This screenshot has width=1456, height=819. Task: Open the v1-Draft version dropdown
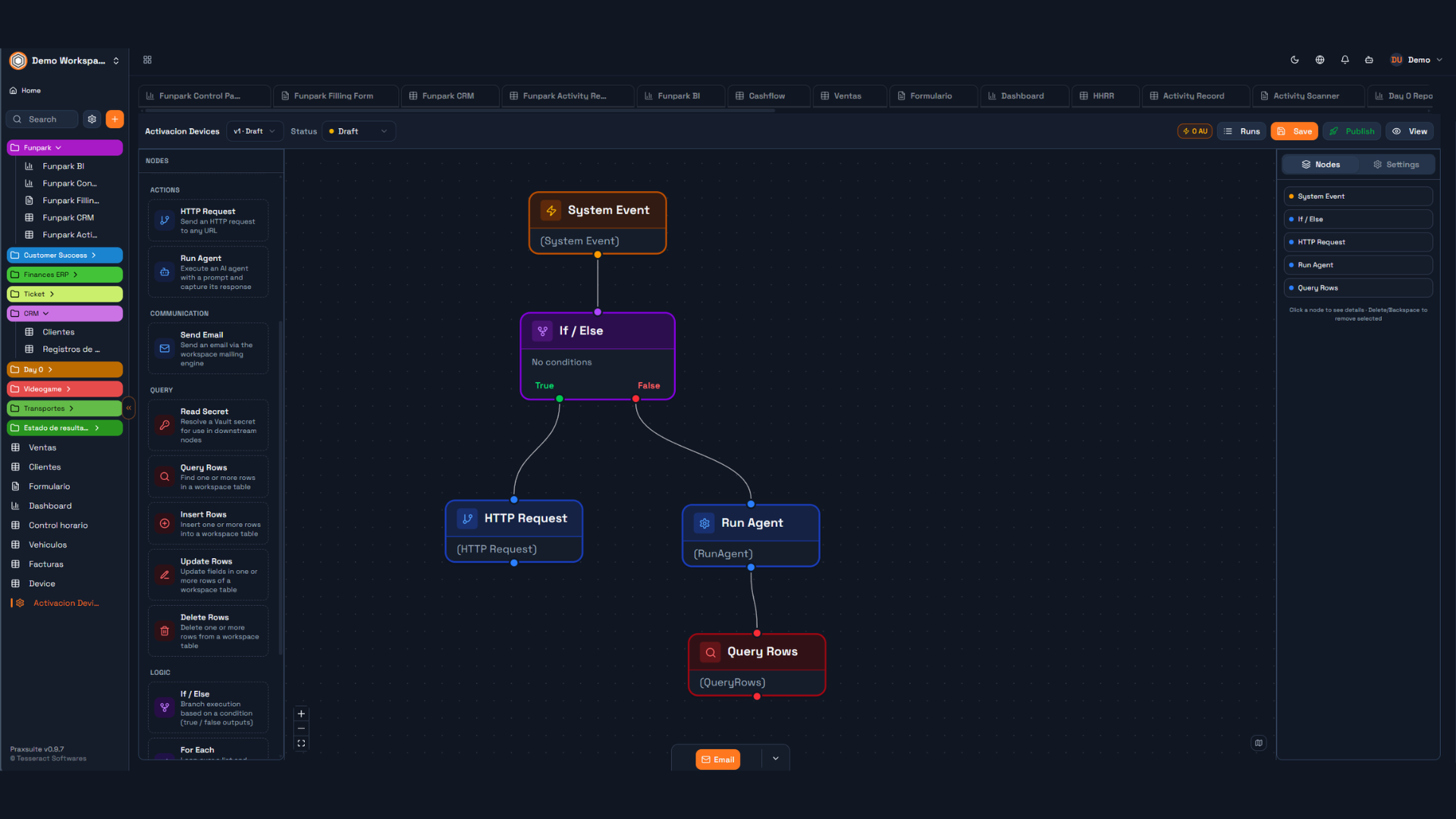pos(254,131)
